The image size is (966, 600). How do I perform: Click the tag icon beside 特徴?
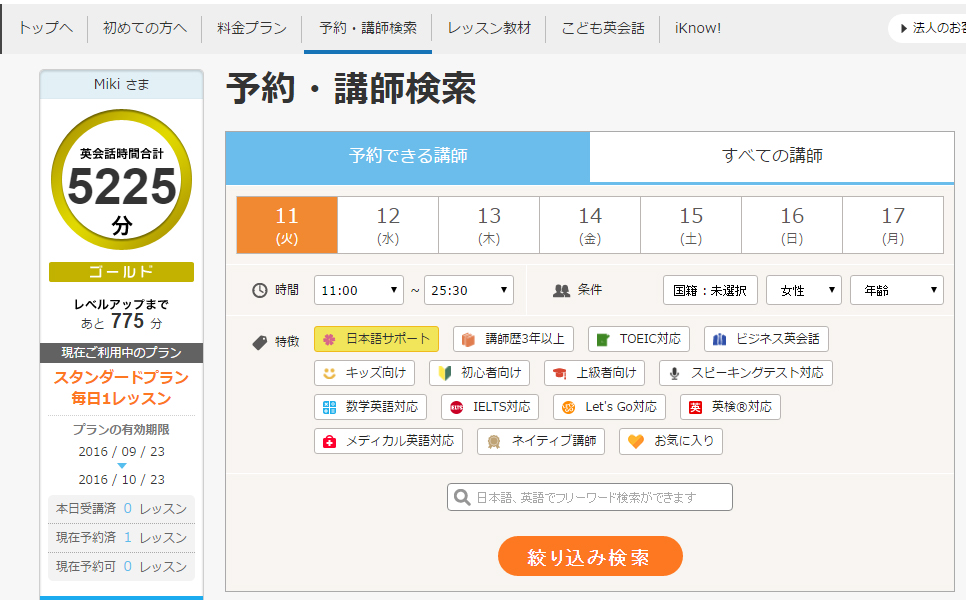point(259,342)
